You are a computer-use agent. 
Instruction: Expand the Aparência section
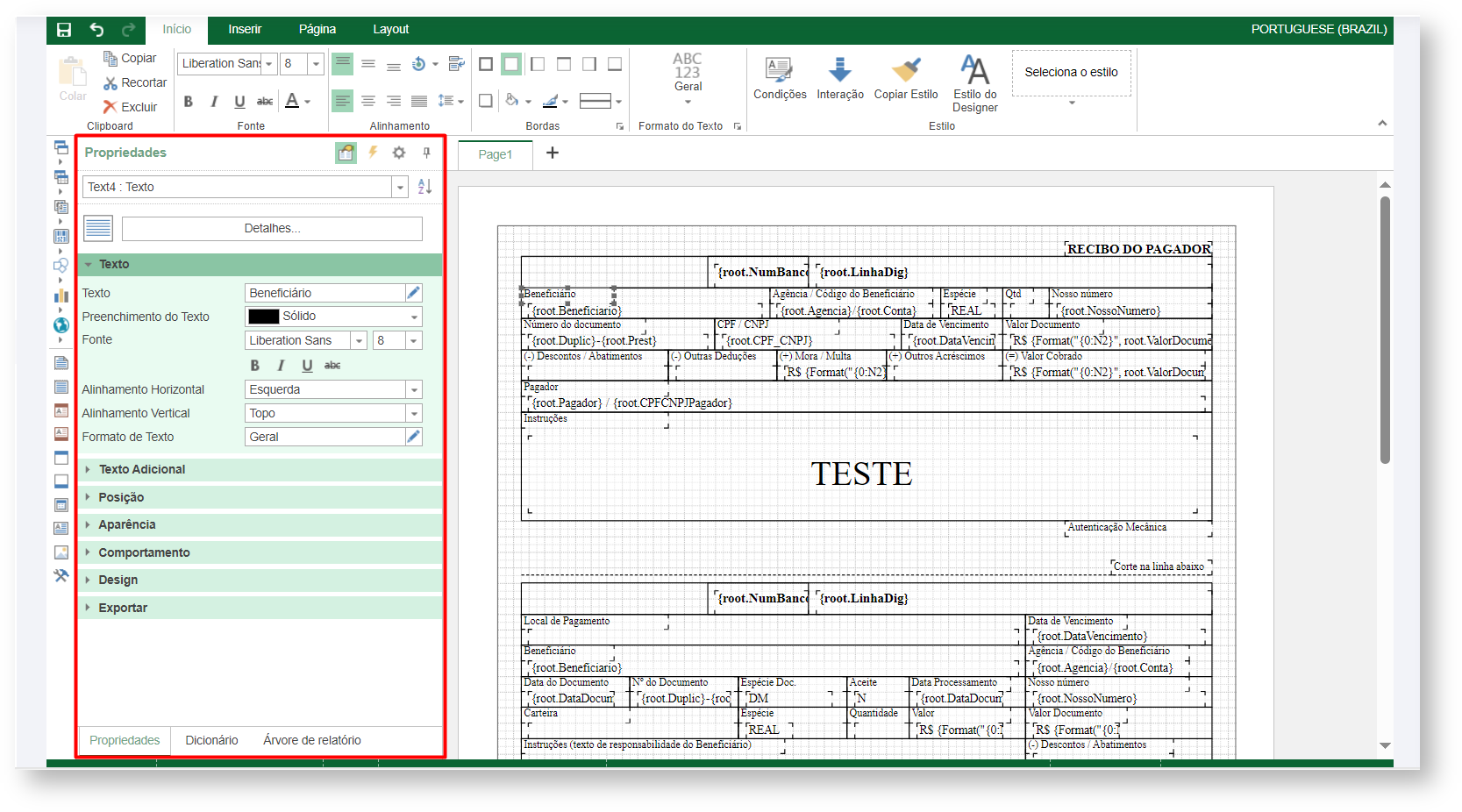pyautogui.click(x=126, y=524)
